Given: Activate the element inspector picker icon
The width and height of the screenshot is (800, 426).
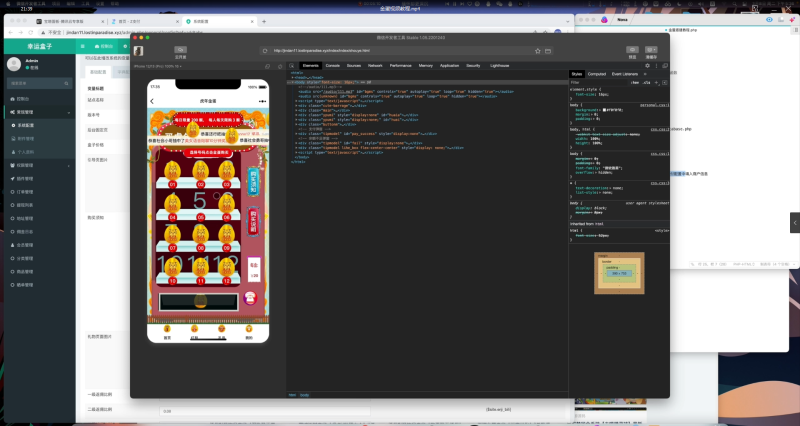Looking at the screenshot, I should pos(291,66).
